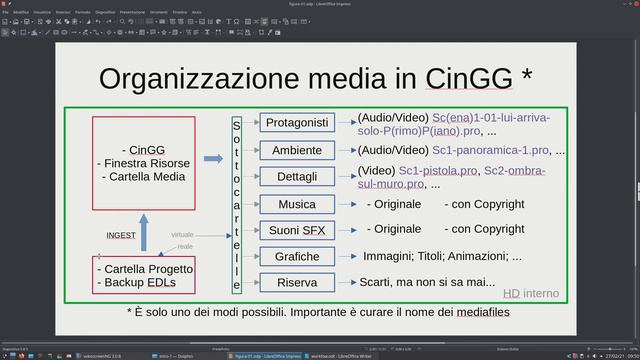Open the Visualizza menu
Image resolution: width=640 pixels, height=360 pixels.
tap(42, 12)
